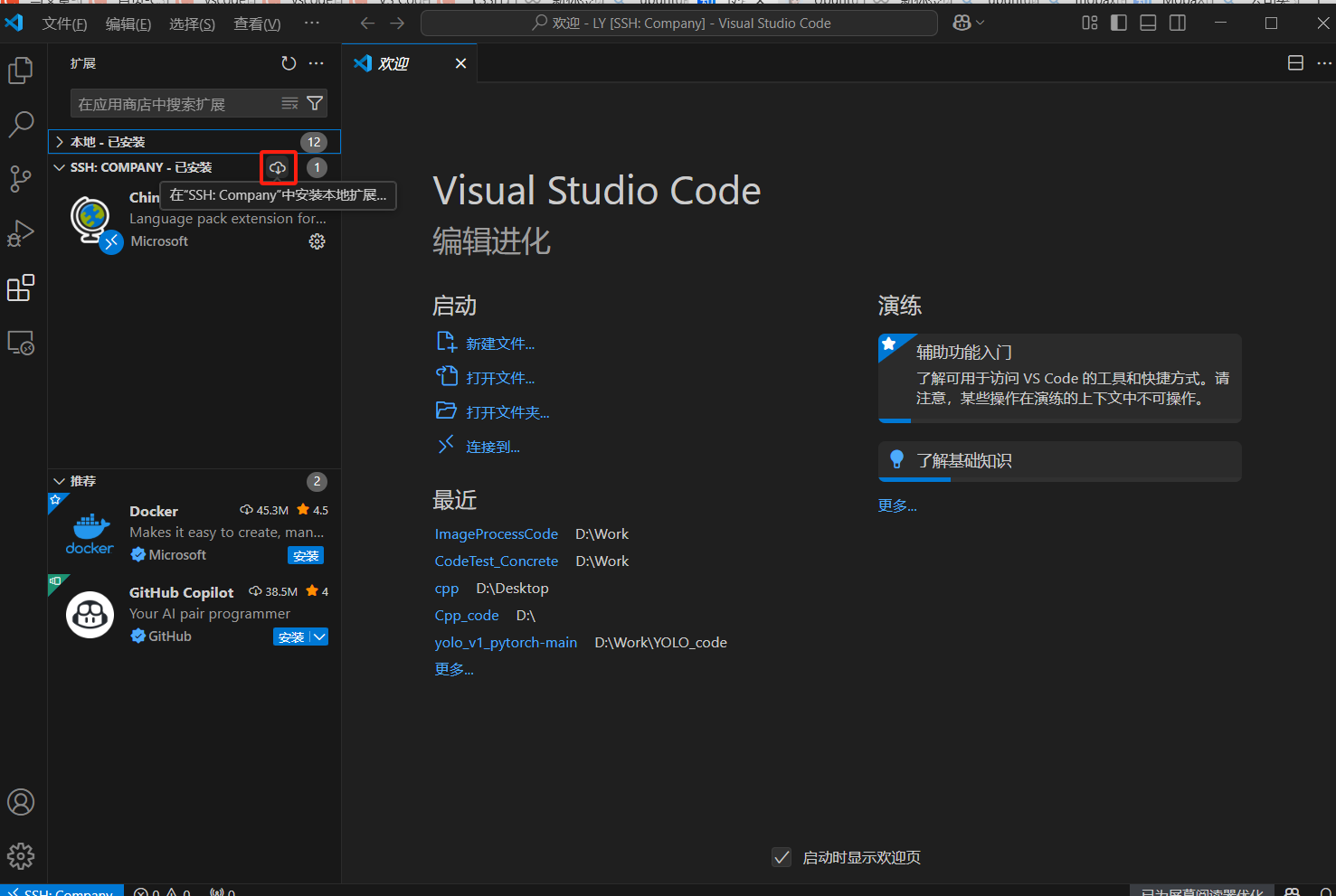Select the Welcome editor tab
The width and height of the screenshot is (1336, 896).
click(x=410, y=63)
